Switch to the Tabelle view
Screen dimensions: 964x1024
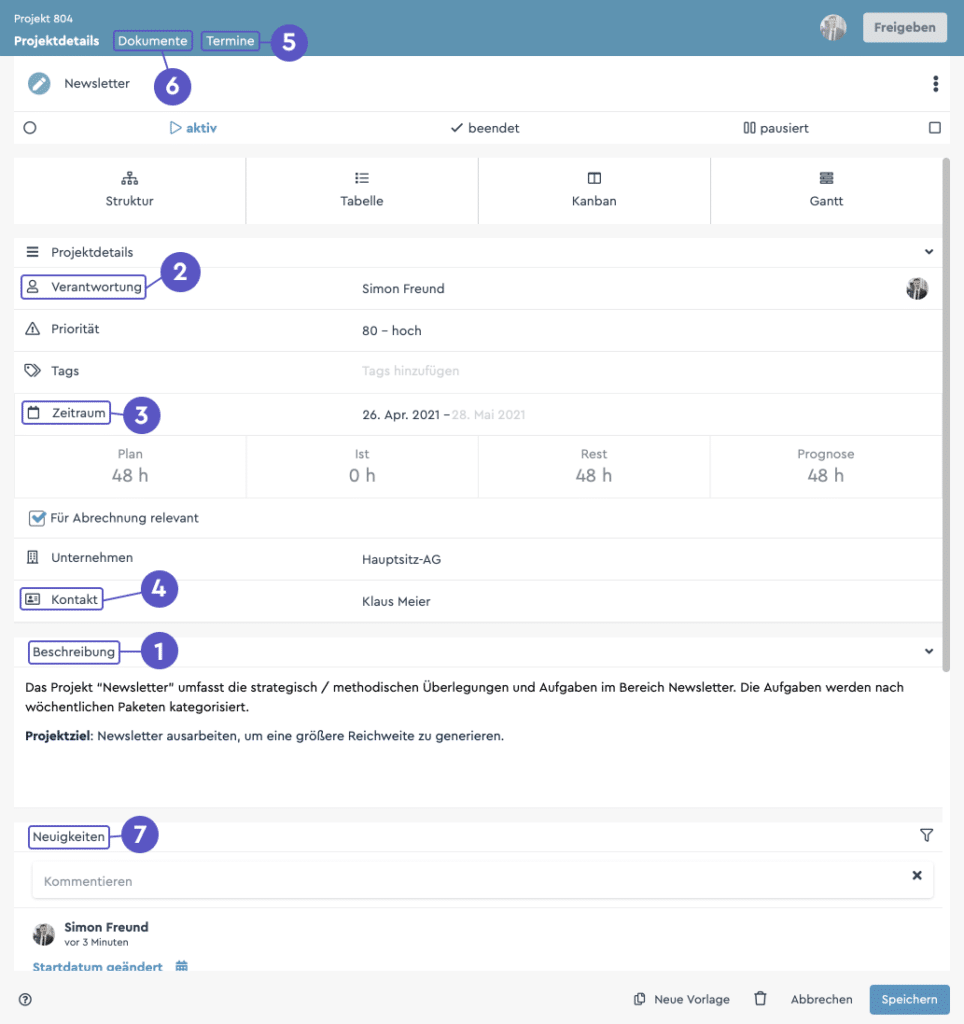(362, 189)
